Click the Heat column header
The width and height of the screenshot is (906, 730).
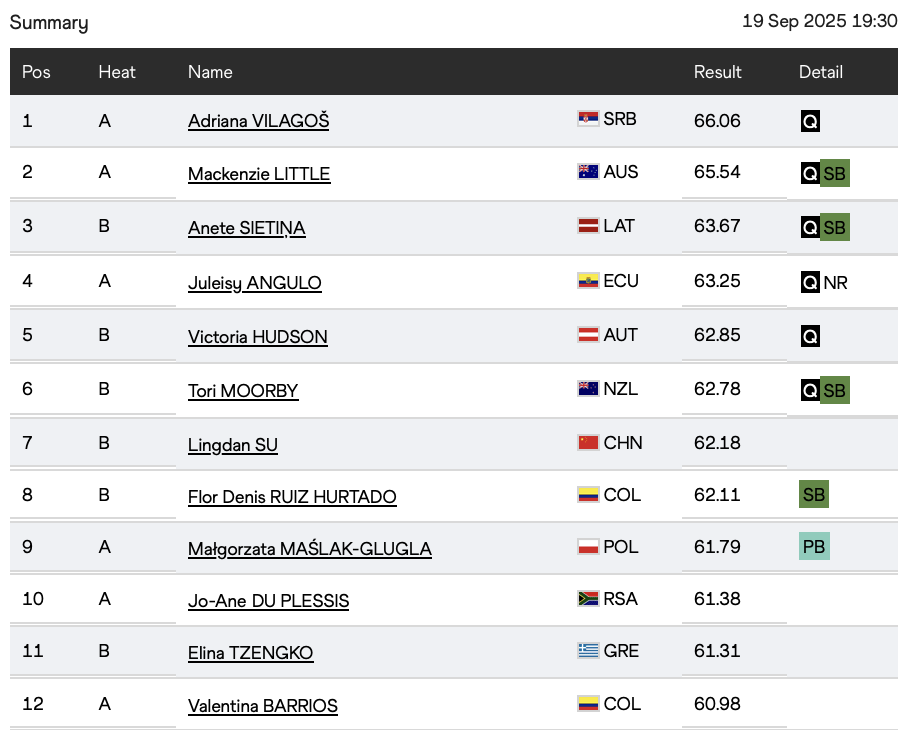(117, 72)
